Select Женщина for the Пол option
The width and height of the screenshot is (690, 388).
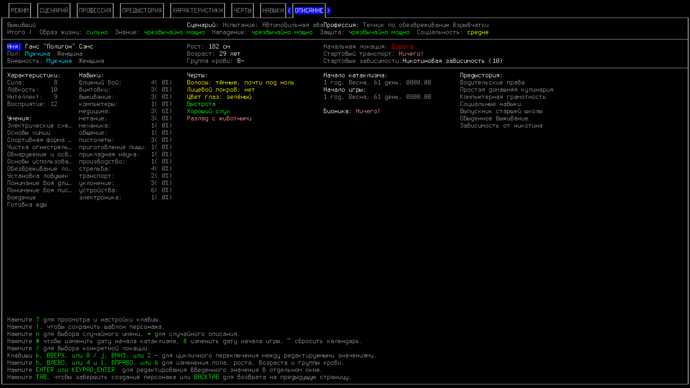tap(70, 54)
